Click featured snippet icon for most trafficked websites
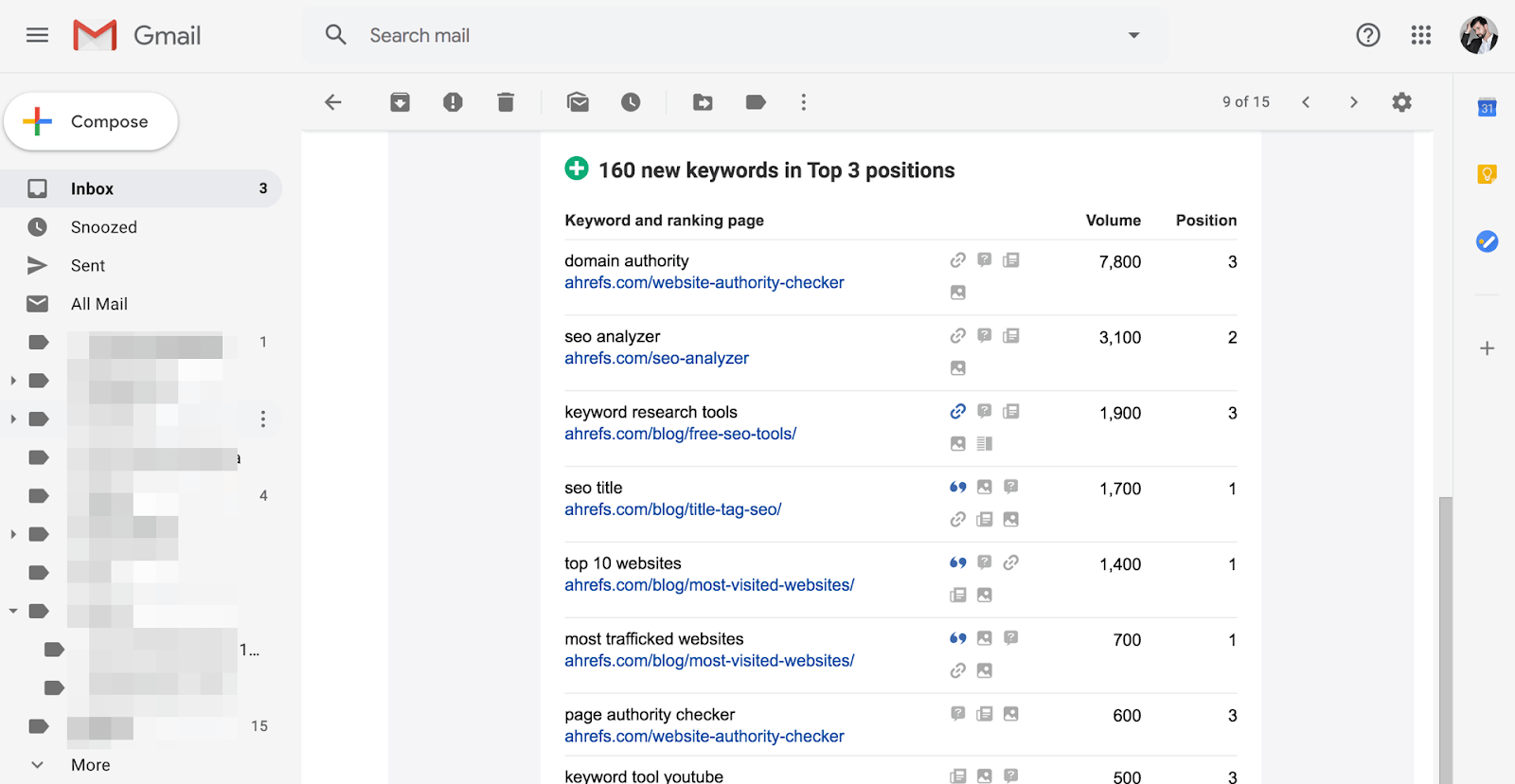 tap(958, 638)
